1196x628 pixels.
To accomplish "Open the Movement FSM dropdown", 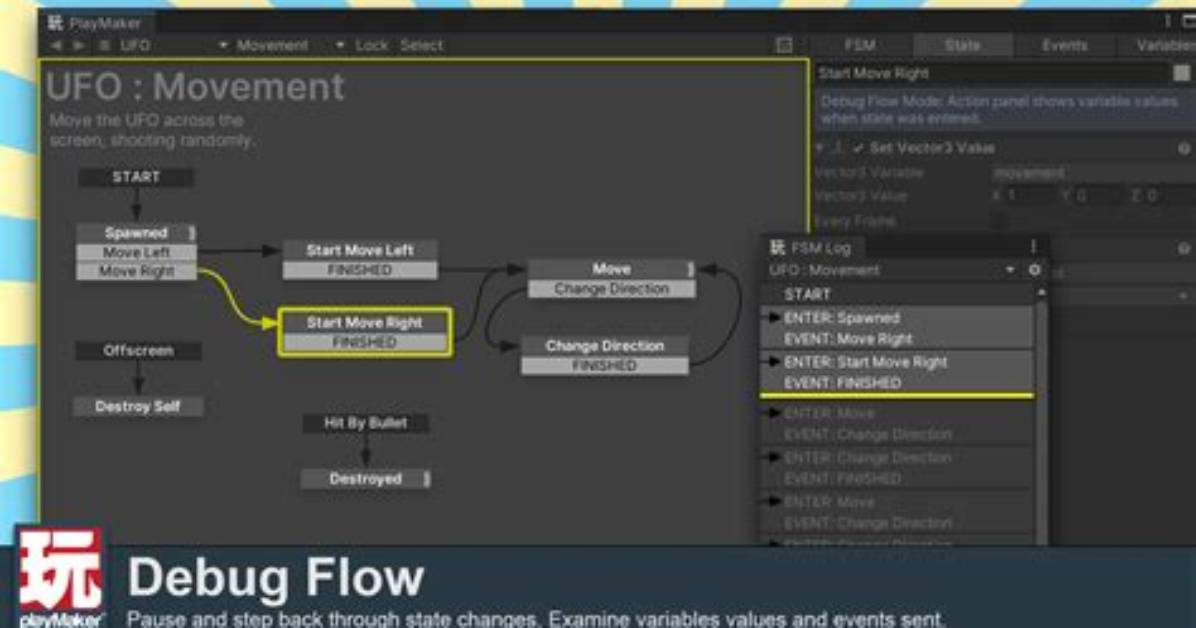I will (289, 46).
